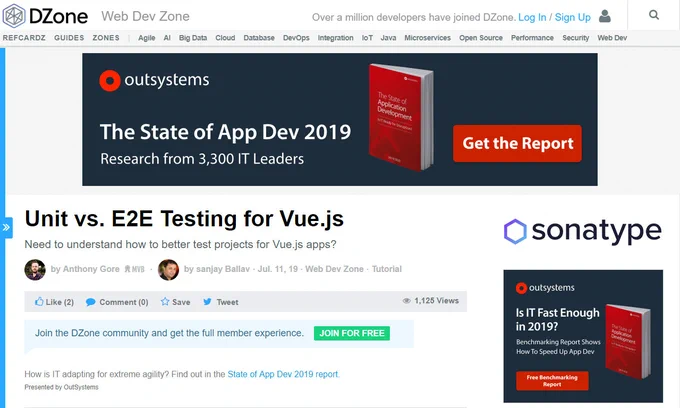The height and width of the screenshot is (408, 680).
Task: Click the outsystems logo in sidebar ad
Action: (545, 288)
